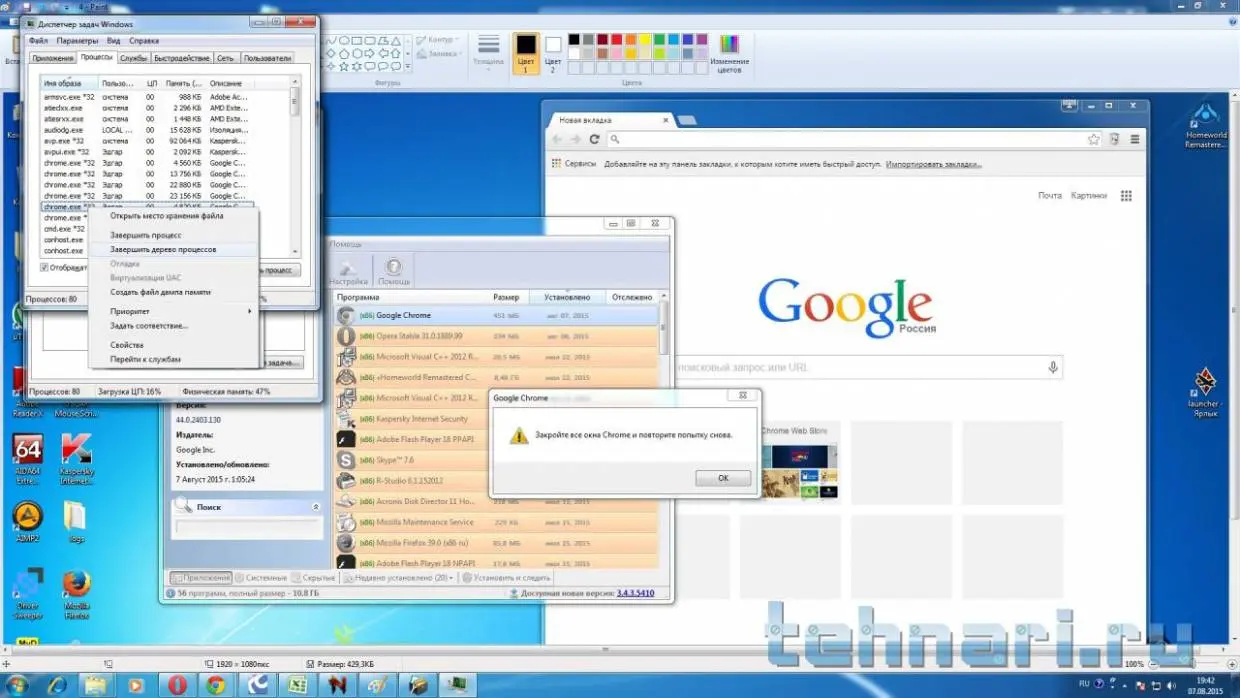Select R-Studio program icon in list

click(x=346, y=481)
